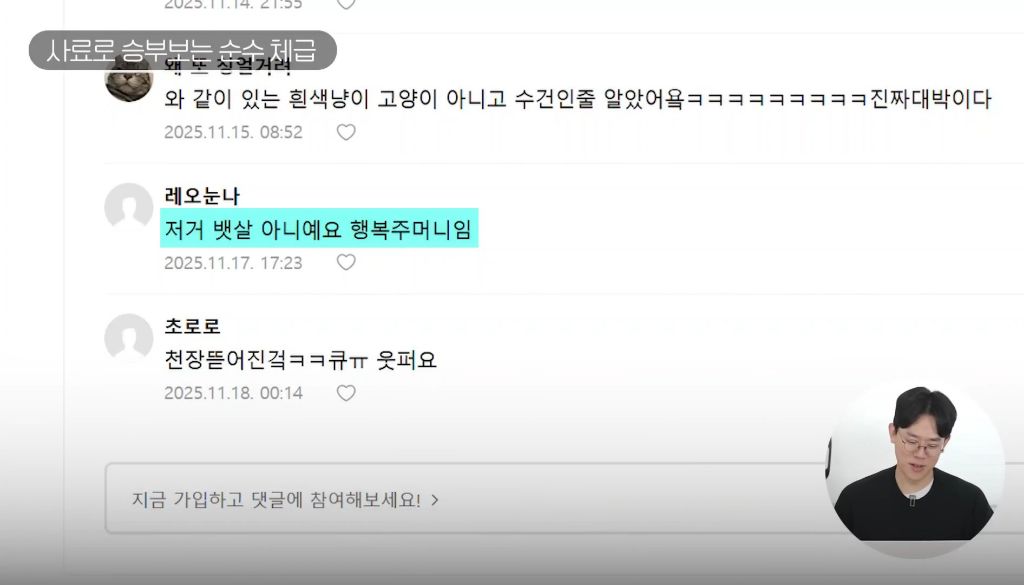Like 초로로's comment with the heart icon
The height and width of the screenshot is (585, 1024).
coord(346,393)
